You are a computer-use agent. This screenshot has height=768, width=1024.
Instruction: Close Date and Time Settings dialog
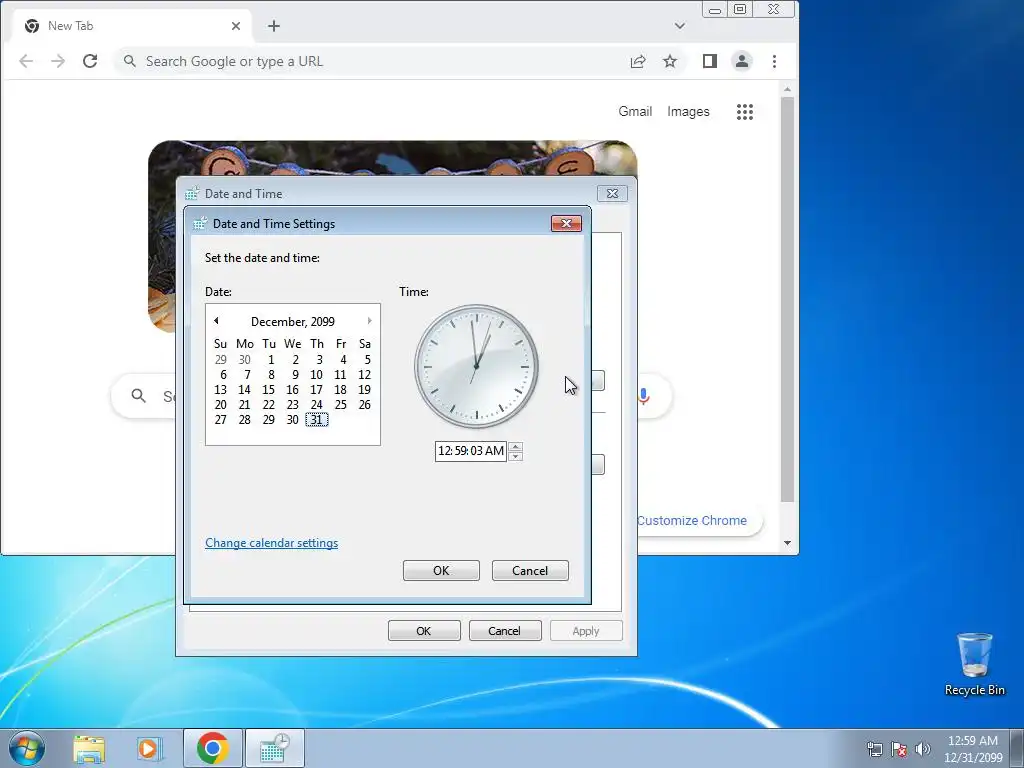(566, 223)
